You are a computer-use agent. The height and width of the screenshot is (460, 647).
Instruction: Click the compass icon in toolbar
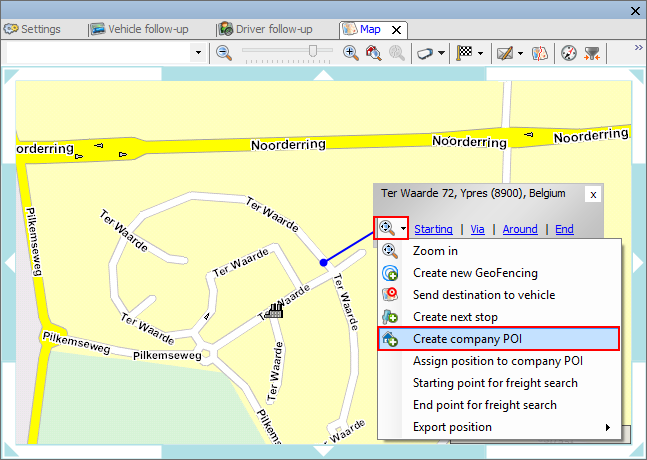pyautogui.click(x=568, y=52)
